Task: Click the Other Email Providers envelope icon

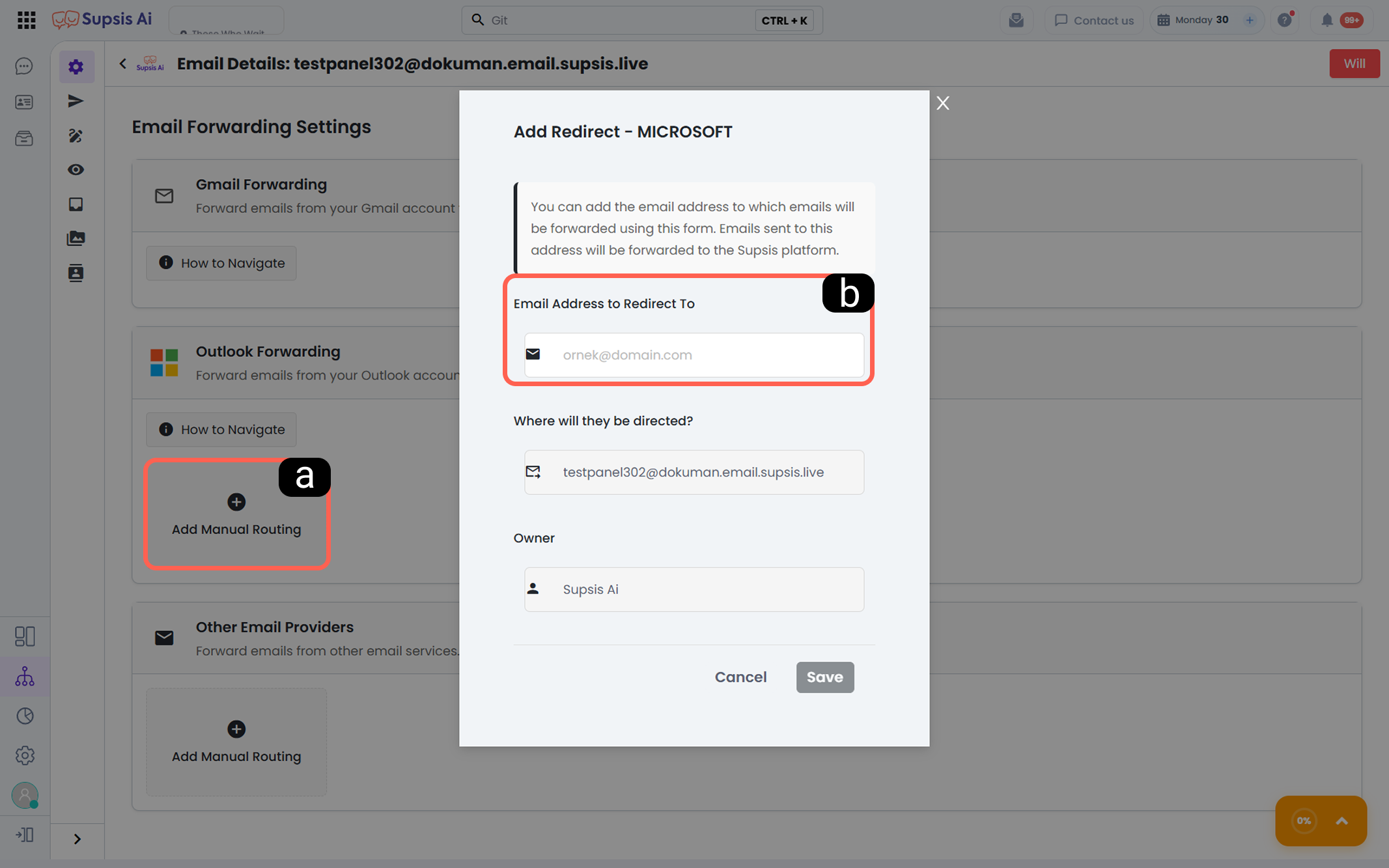Action: [x=164, y=638]
